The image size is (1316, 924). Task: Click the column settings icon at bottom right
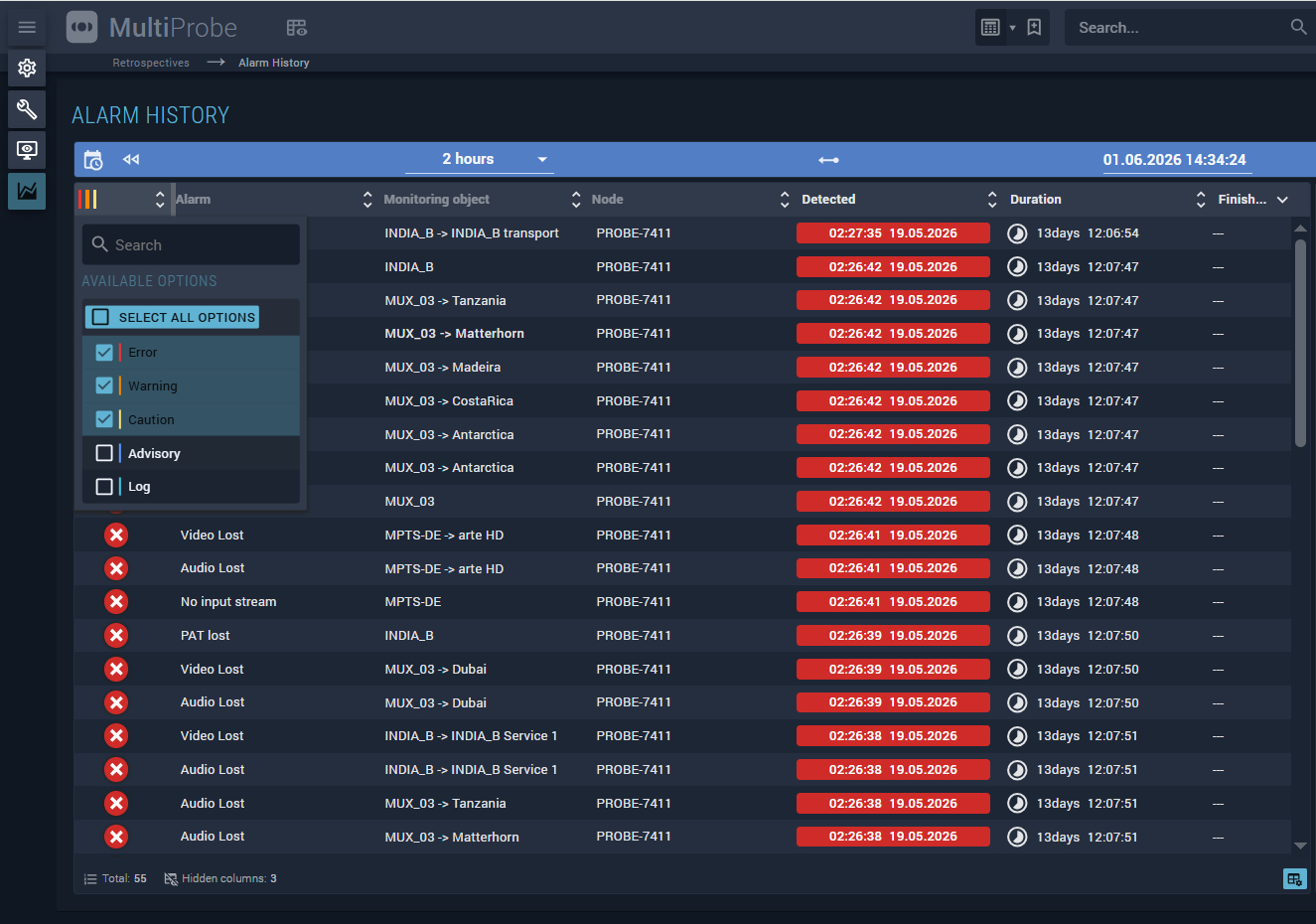pyautogui.click(x=1294, y=879)
